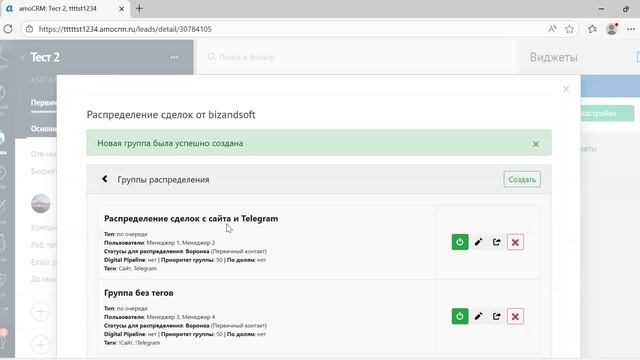Add page to favorites star

click(569, 29)
